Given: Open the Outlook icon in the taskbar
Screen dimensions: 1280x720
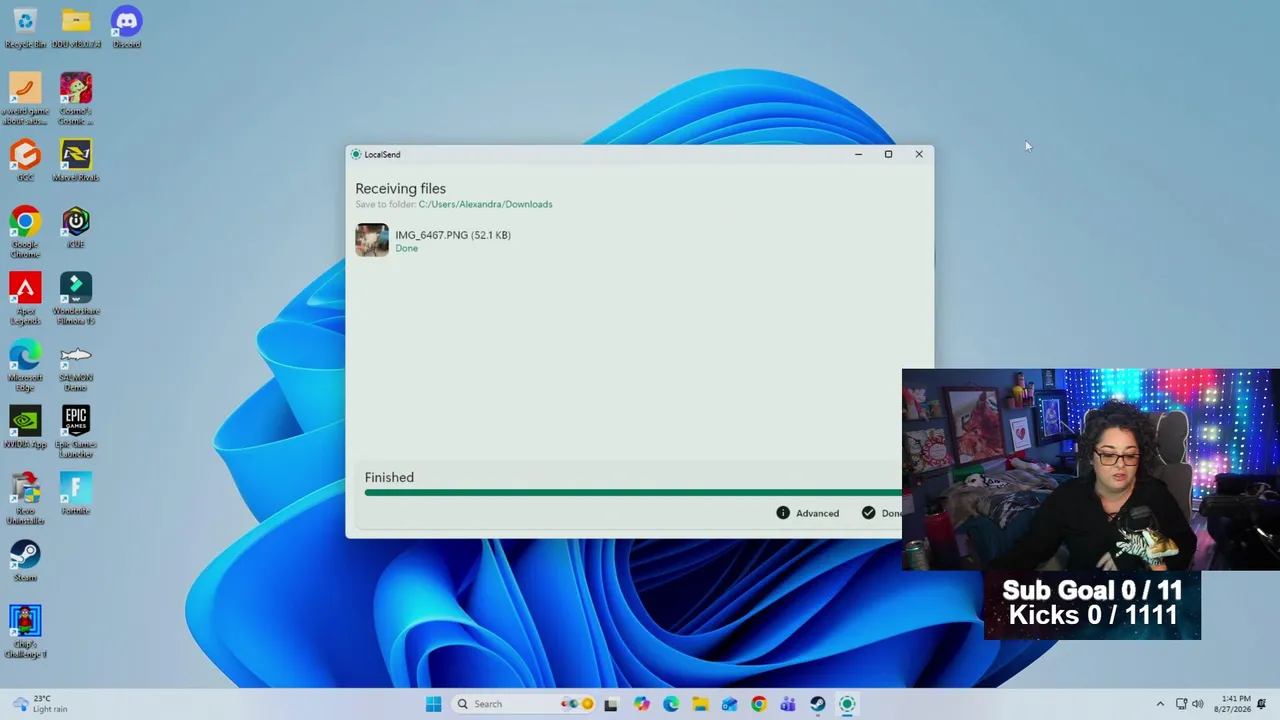Looking at the screenshot, I should (730, 704).
